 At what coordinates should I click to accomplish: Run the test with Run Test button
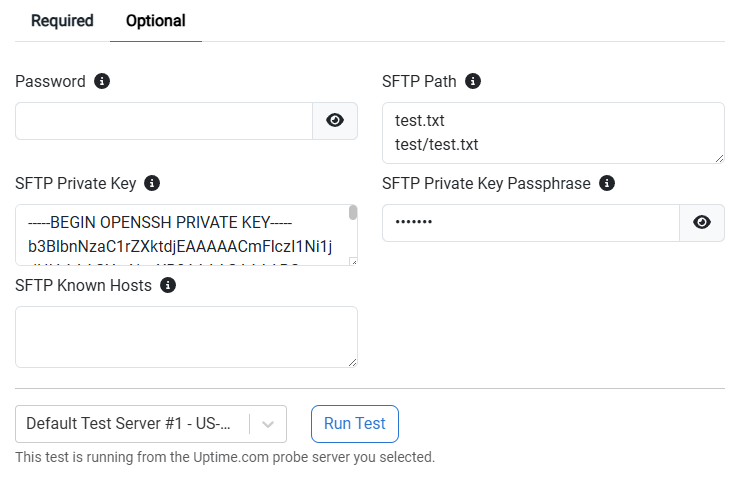354,424
